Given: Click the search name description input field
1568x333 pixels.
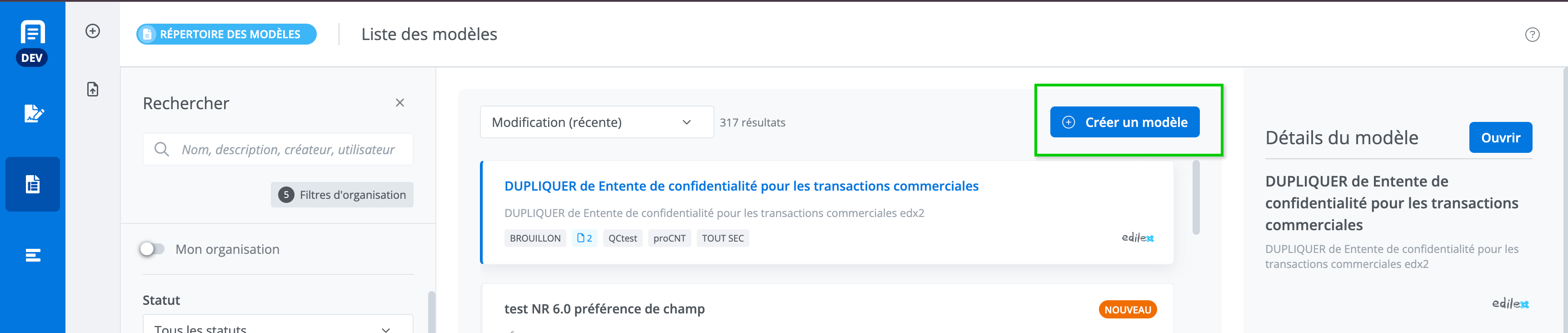Looking at the screenshot, I should tap(288, 150).
